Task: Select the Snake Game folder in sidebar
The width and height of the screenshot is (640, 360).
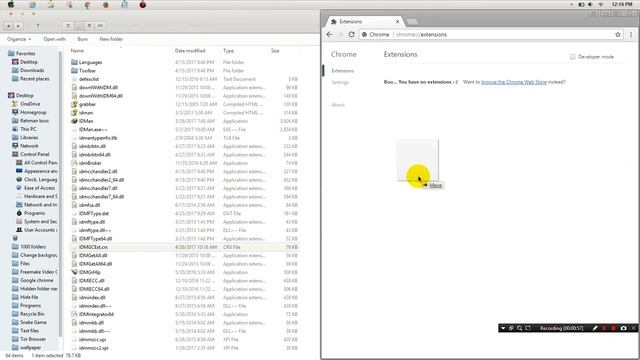Action: 33,322
